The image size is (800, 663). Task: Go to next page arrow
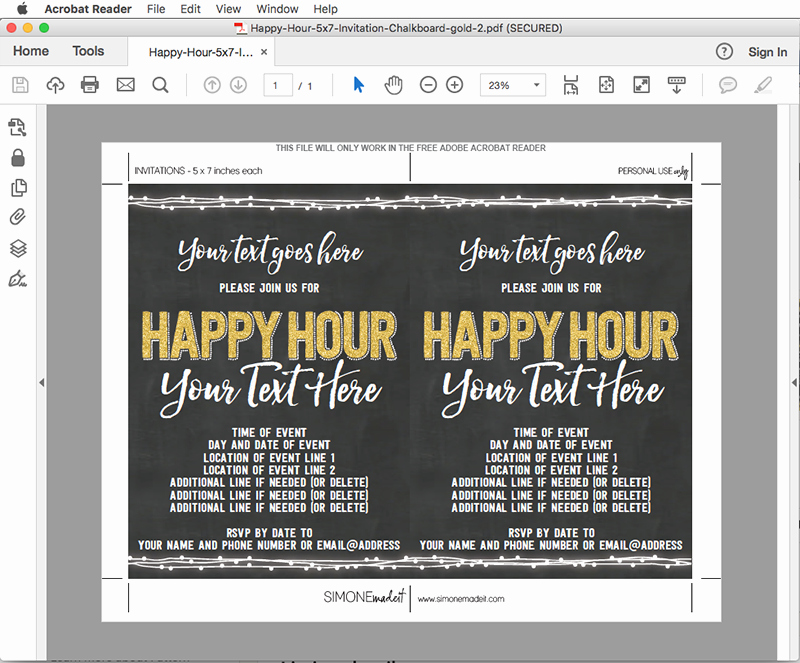238,85
